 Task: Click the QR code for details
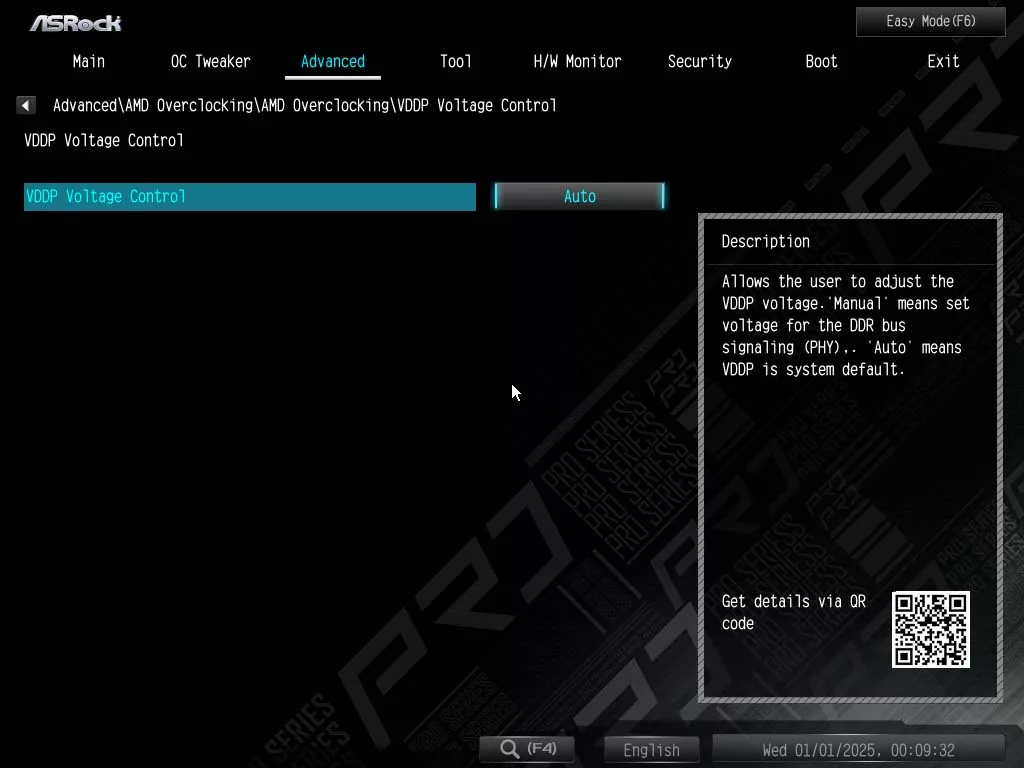pos(930,629)
